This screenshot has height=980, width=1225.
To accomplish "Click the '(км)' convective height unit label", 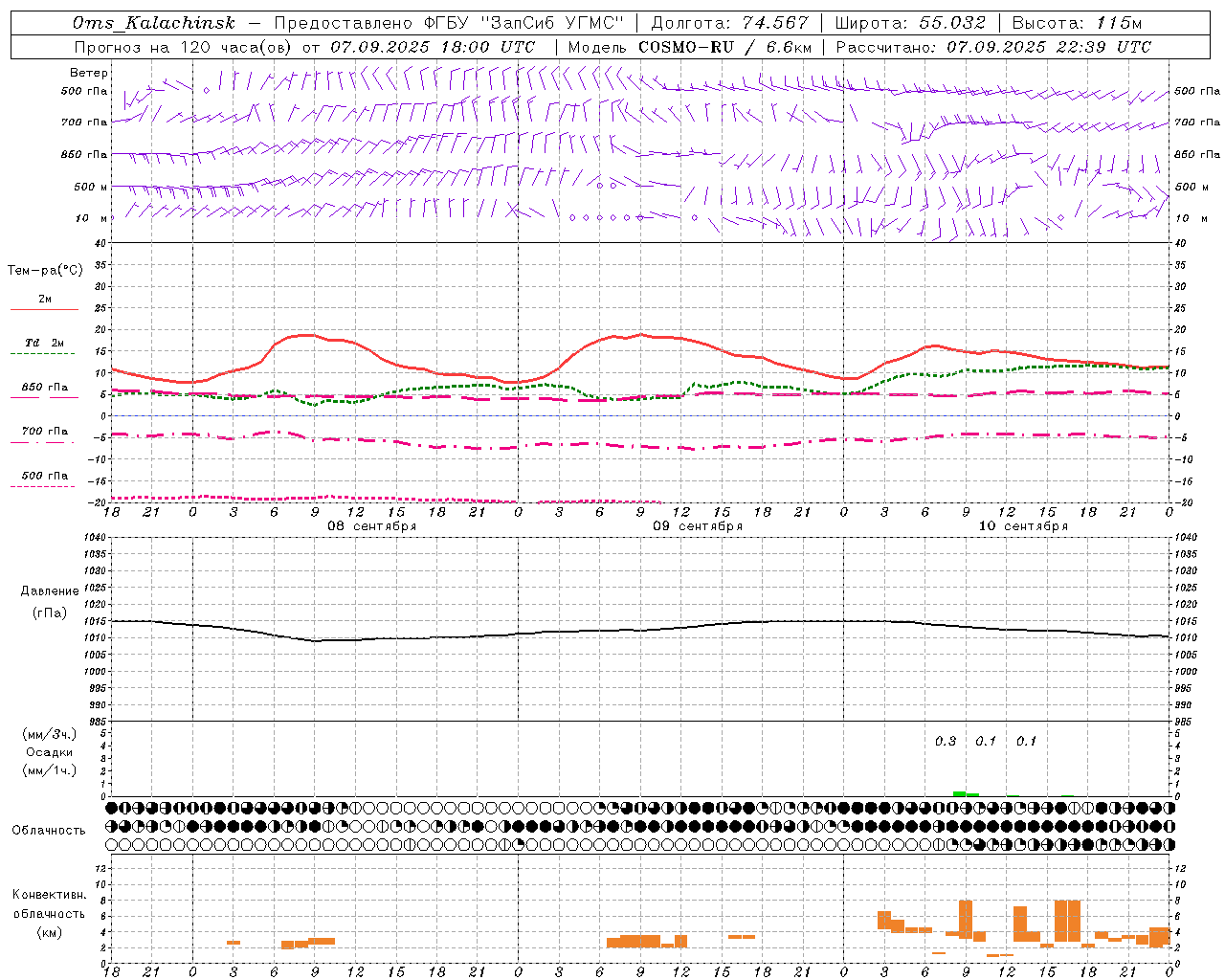I will point(50,932).
